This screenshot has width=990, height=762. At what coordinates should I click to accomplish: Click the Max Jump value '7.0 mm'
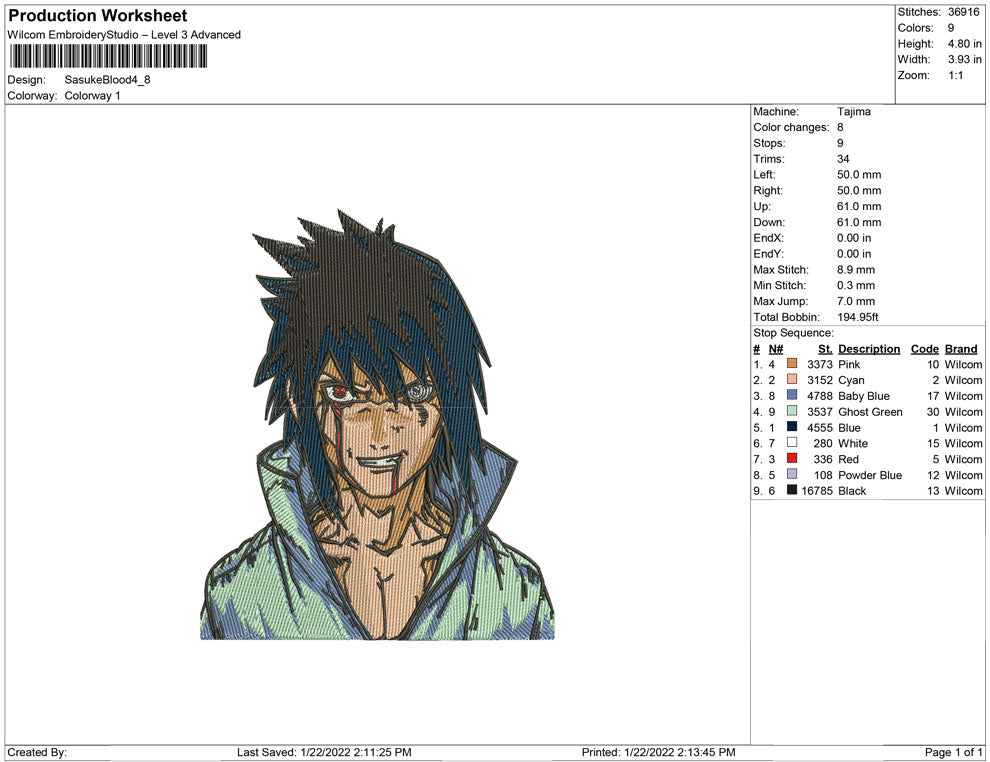[856, 301]
